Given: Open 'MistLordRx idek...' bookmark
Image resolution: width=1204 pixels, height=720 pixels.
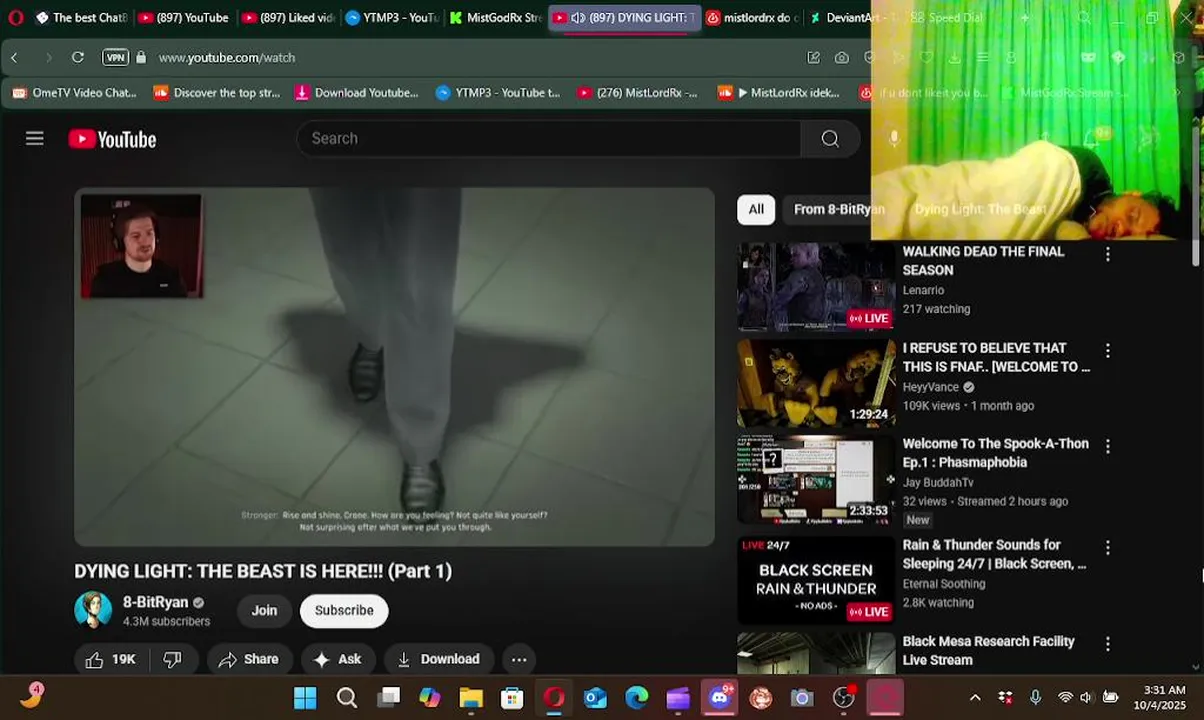Looking at the screenshot, I should 779,93.
